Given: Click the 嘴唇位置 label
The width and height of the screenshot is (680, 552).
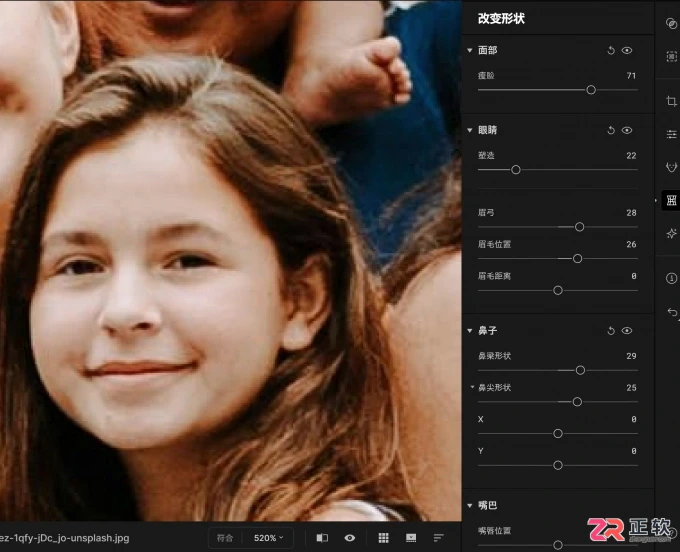Looking at the screenshot, I should click(494, 531).
